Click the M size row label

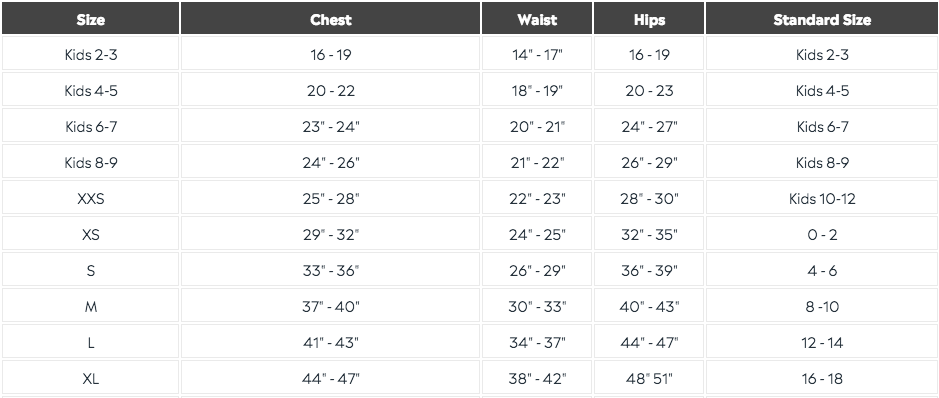click(90, 305)
